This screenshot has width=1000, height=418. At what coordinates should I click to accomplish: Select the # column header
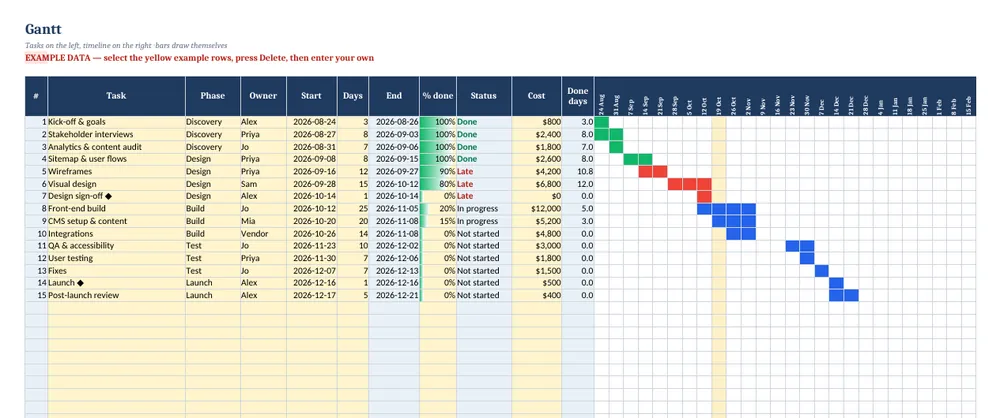coord(36,96)
